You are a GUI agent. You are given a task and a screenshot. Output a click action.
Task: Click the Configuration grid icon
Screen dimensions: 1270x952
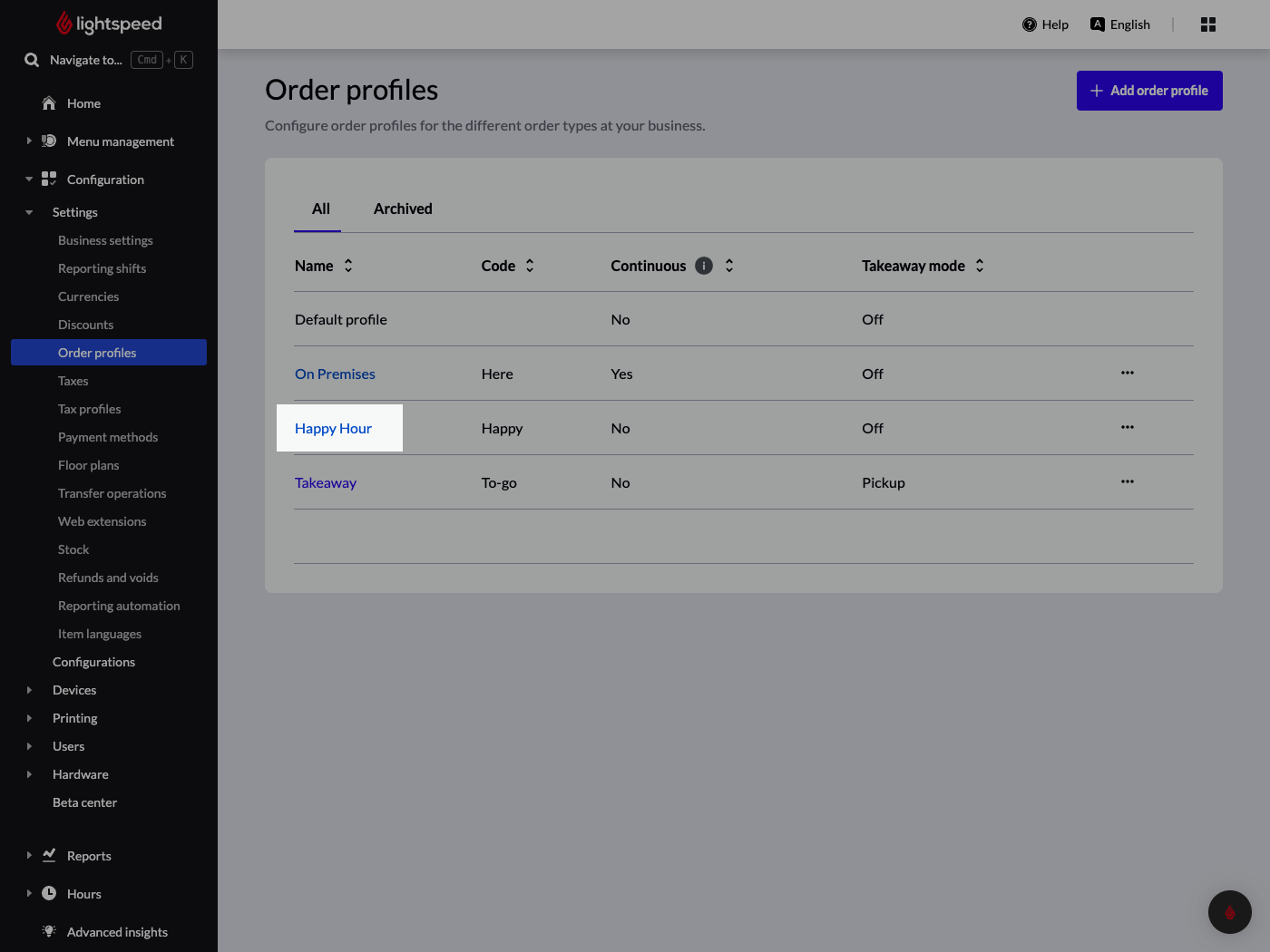pyautogui.click(x=49, y=180)
